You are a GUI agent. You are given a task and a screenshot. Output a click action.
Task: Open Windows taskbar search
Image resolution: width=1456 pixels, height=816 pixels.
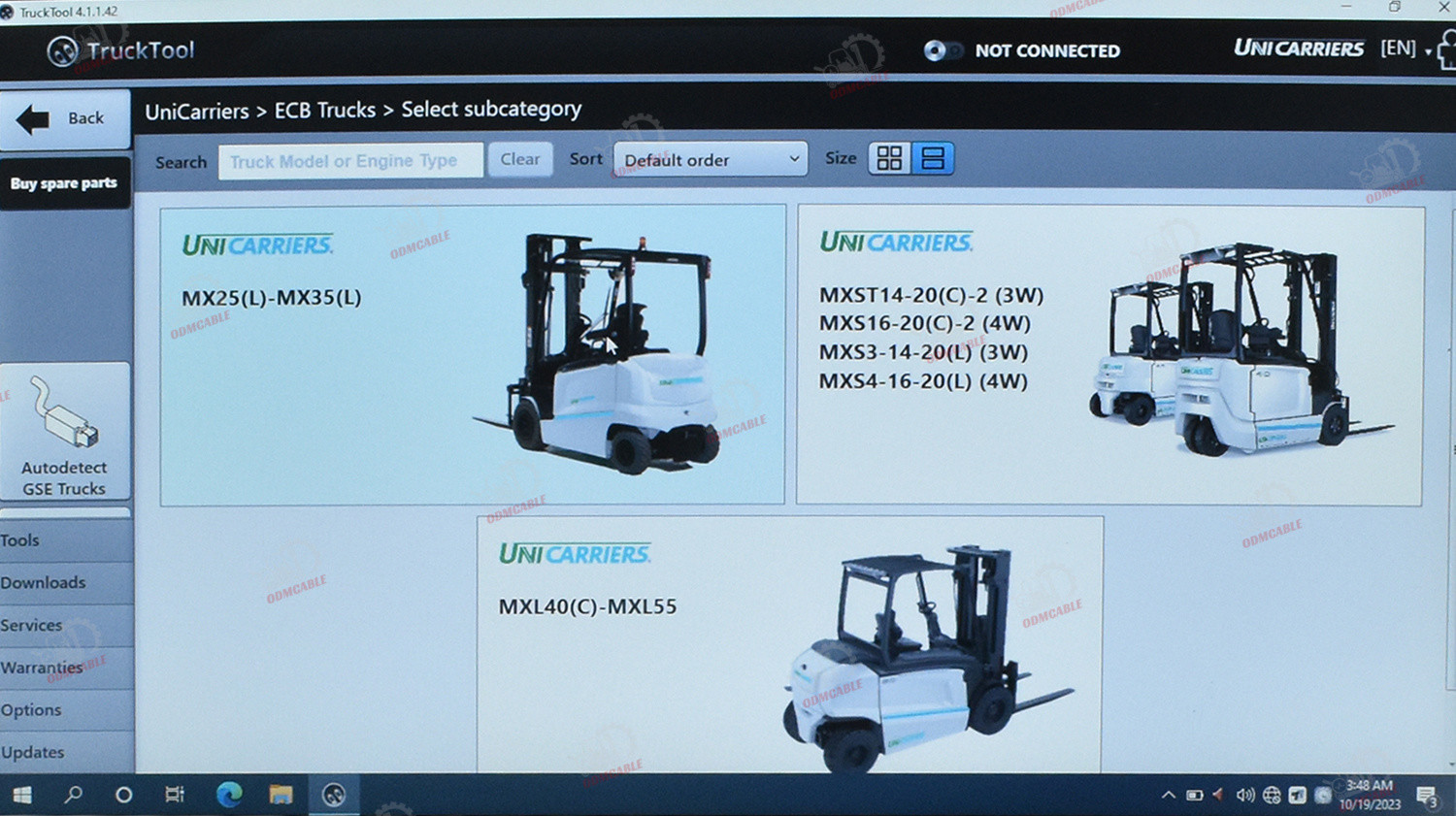click(73, 795)
